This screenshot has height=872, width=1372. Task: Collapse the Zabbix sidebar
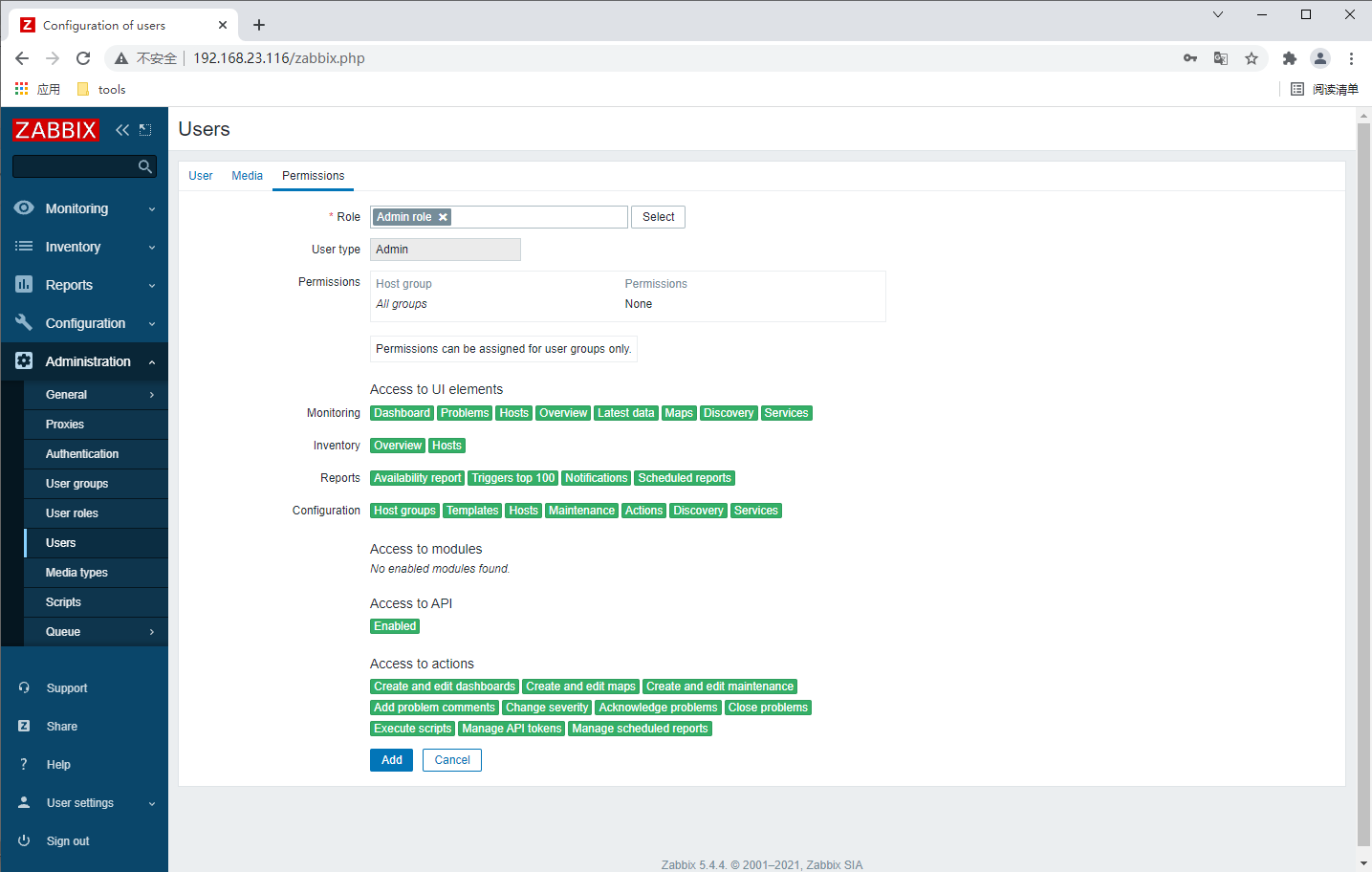tap(121, 129)
